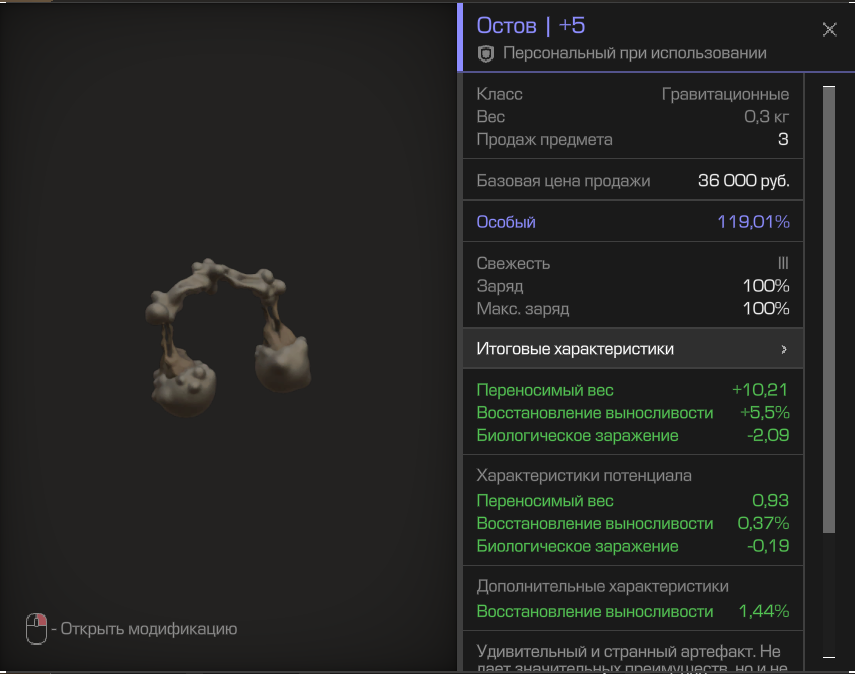Click the +5,5% Восстановление выносливости value

coord(764,413)
